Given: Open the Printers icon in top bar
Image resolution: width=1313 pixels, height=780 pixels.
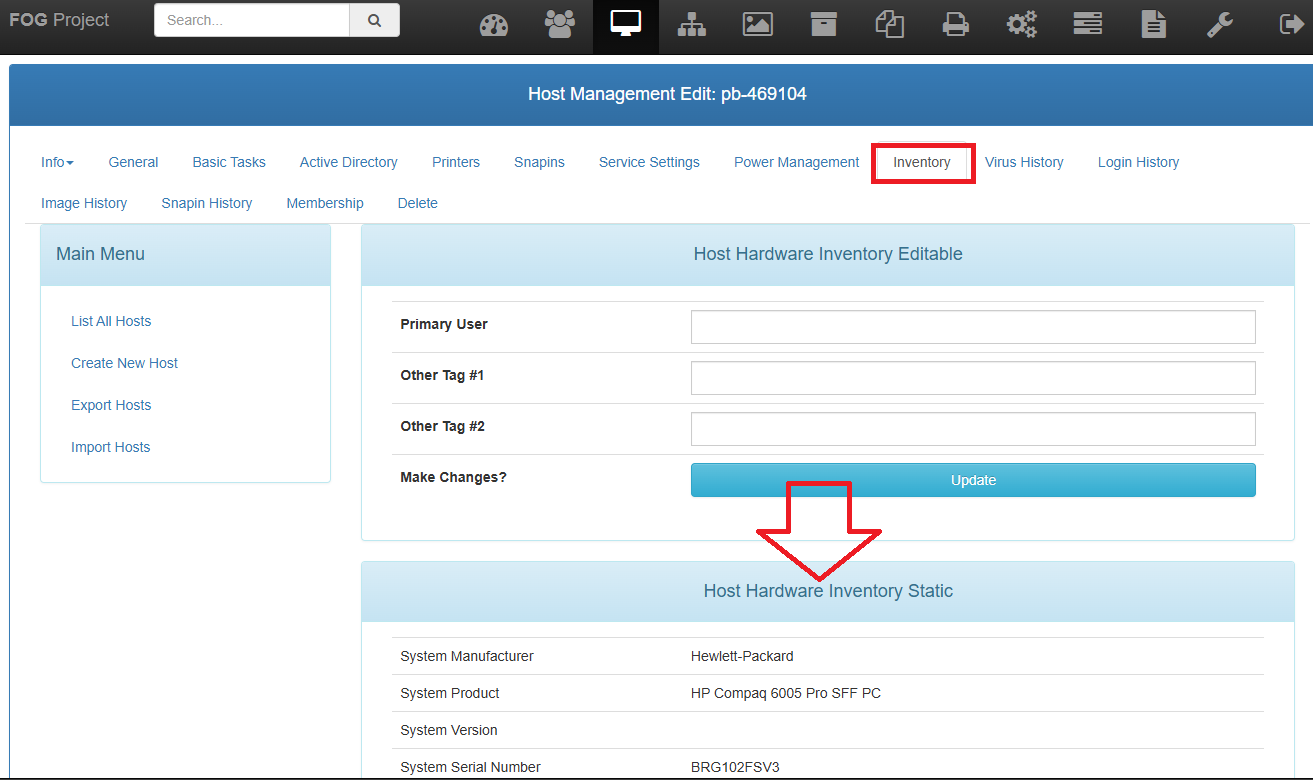Looking at the screenshot, I should (956, 25).
